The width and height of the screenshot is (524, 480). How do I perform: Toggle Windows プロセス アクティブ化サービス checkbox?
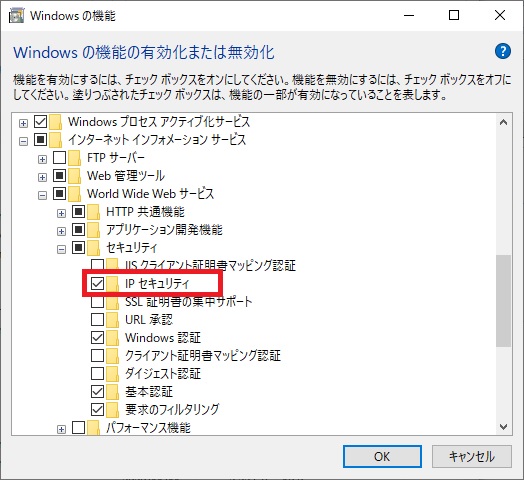[40, 122]
